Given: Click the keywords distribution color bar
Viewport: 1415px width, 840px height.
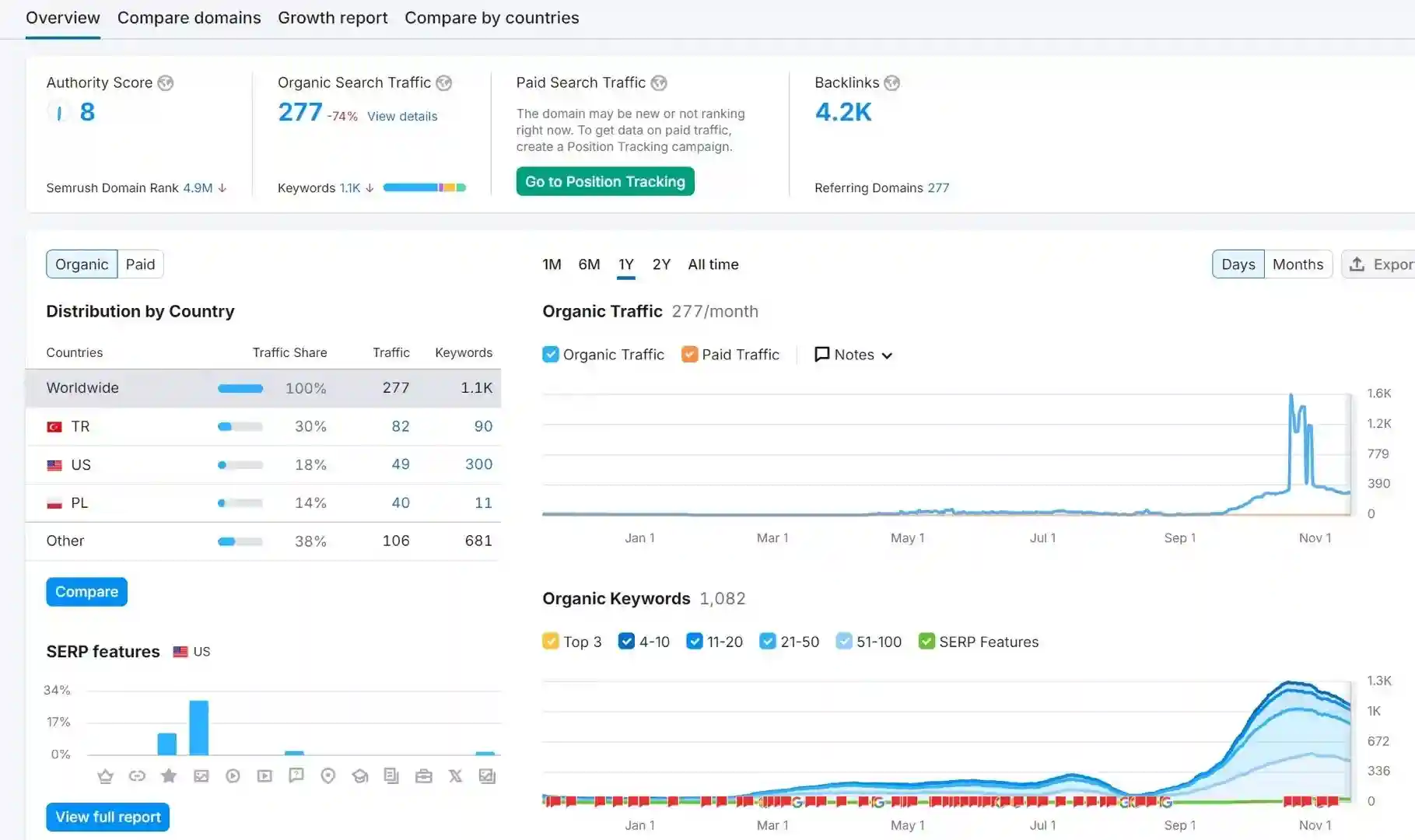Looking at the screenshot, I should [x=424, y=188].
